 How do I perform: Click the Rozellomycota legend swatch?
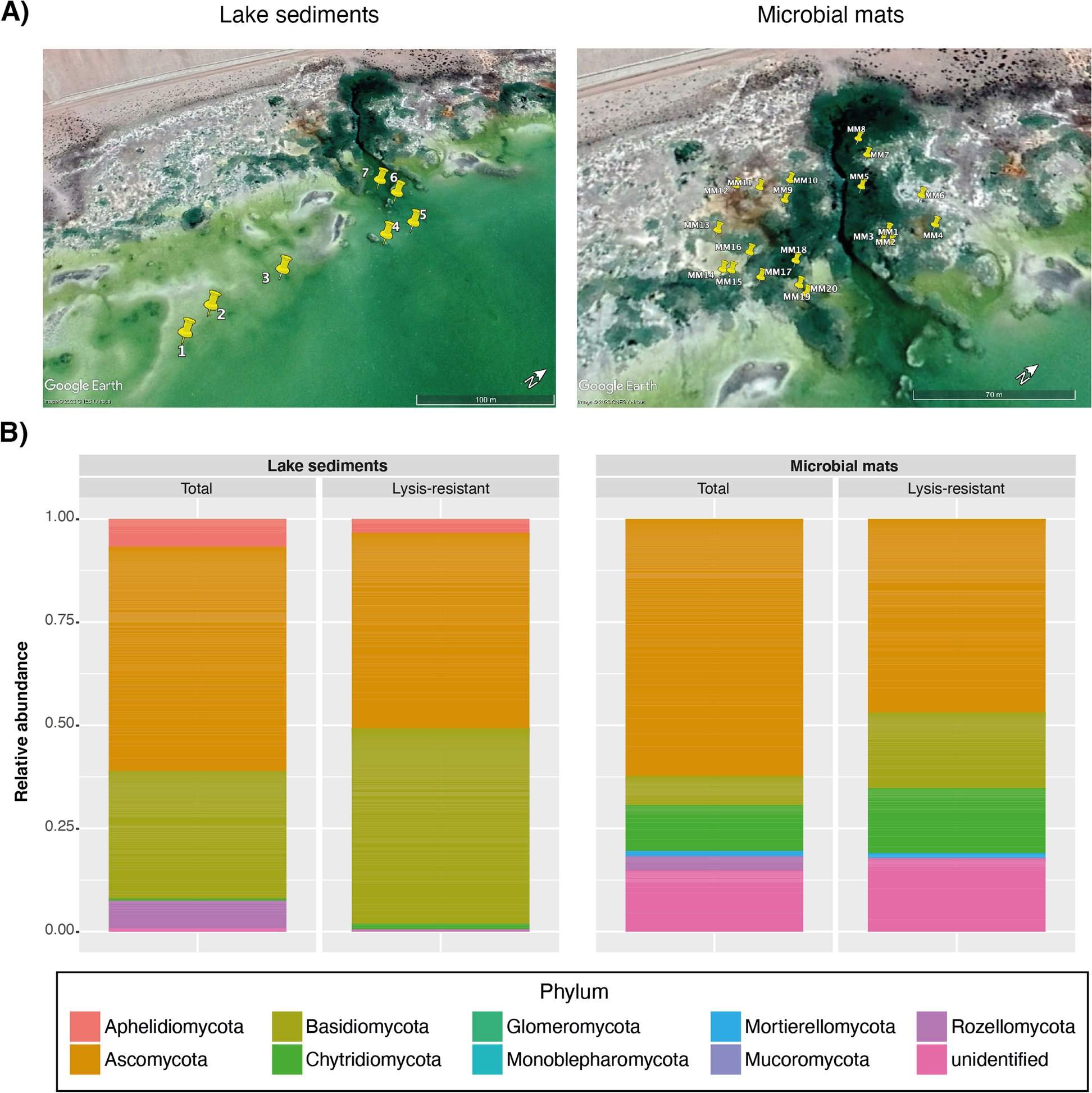tap(931, 1026)
